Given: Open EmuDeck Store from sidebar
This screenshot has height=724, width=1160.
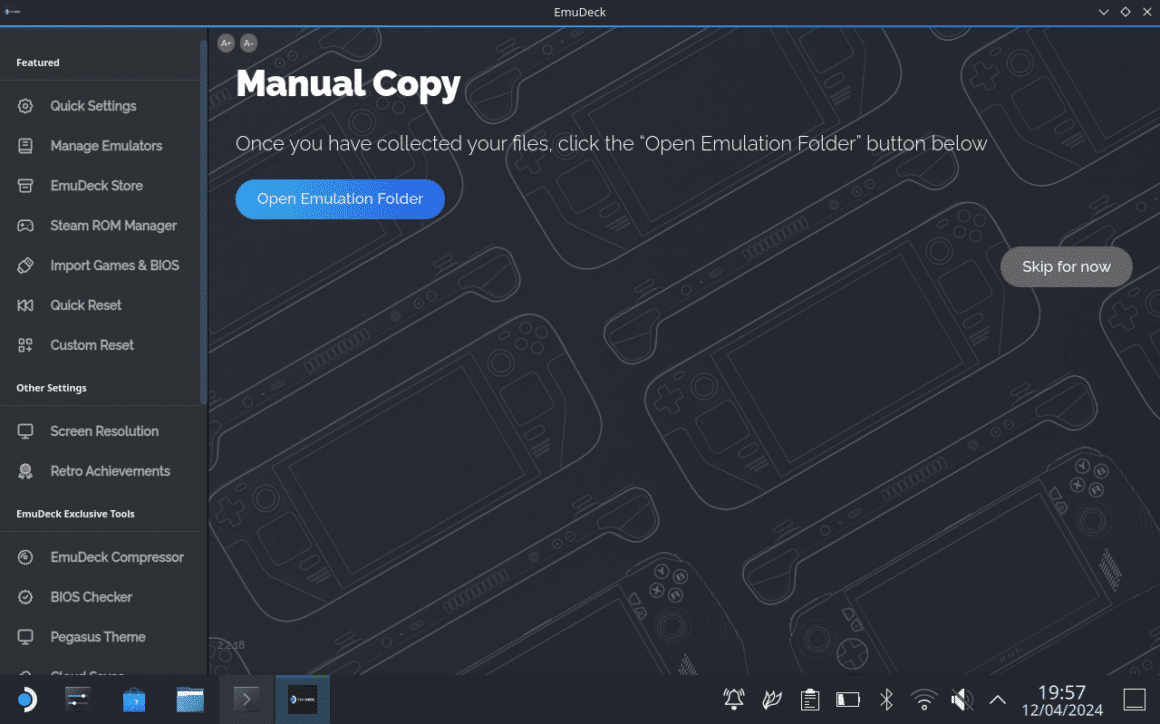Looking at the screenshot, I should point(97,186).
